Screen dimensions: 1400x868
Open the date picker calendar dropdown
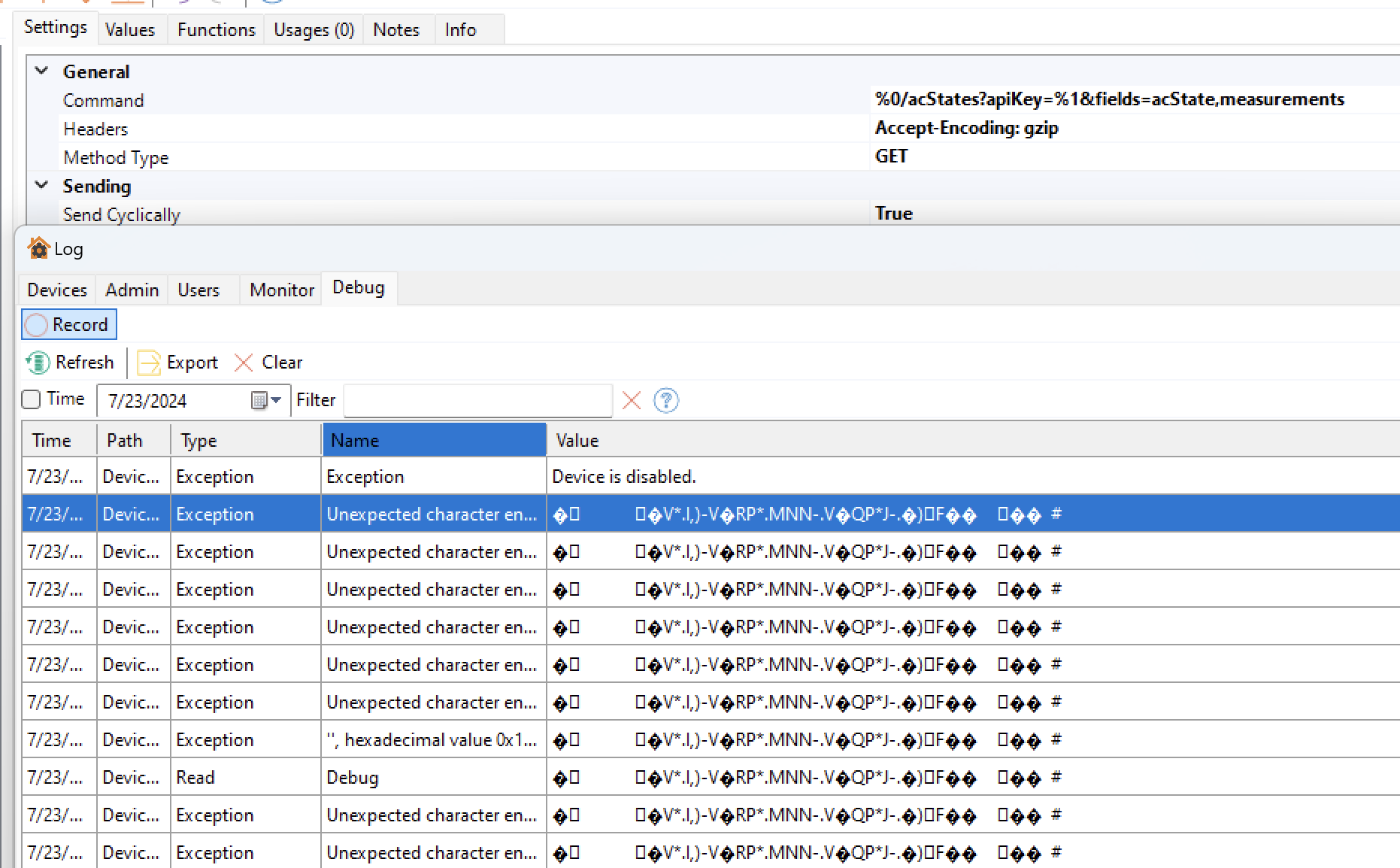coord(265,401)
